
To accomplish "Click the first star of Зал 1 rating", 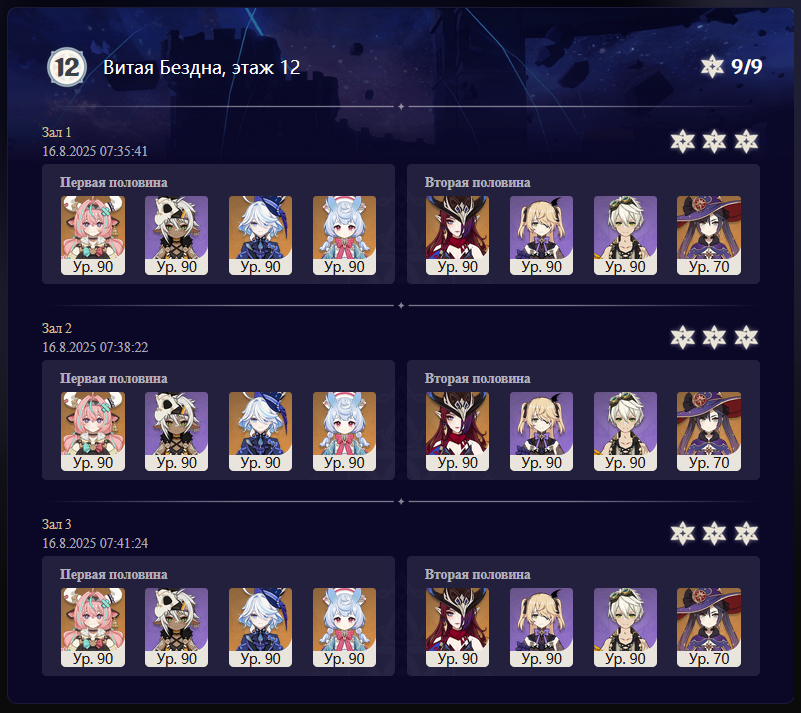I will click(x=682, y=141).
